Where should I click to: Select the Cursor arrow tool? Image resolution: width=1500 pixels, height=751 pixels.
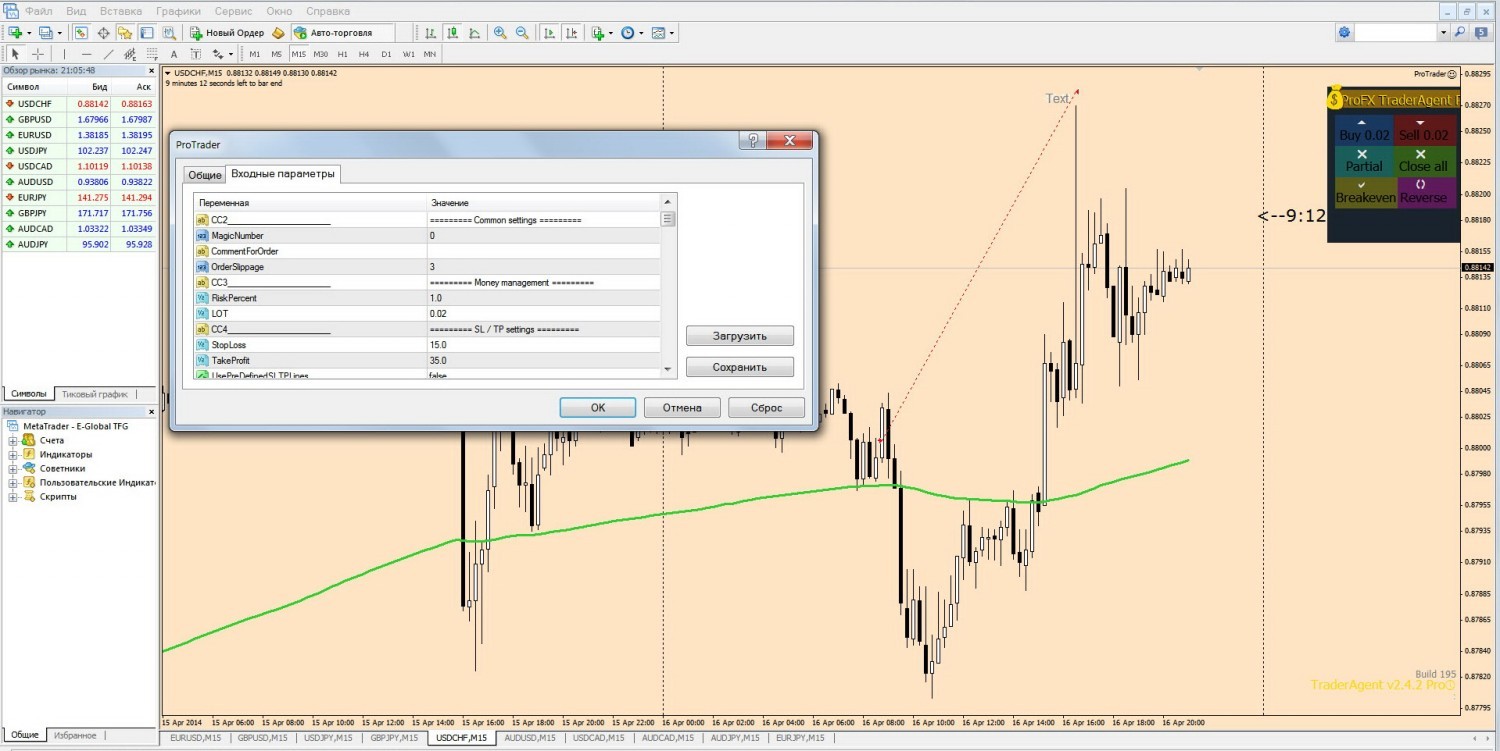pos(15,54)
